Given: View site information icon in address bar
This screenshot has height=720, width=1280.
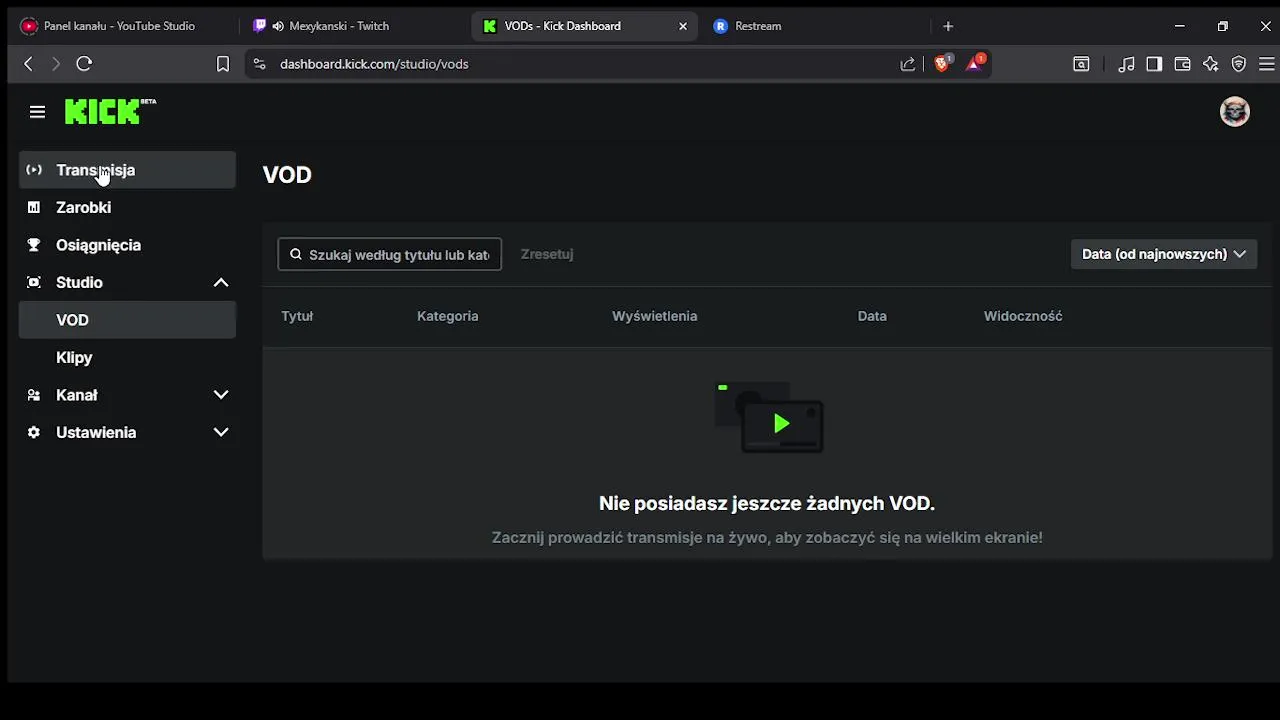Looking at the screenshot, I should [x=259, y=64].
